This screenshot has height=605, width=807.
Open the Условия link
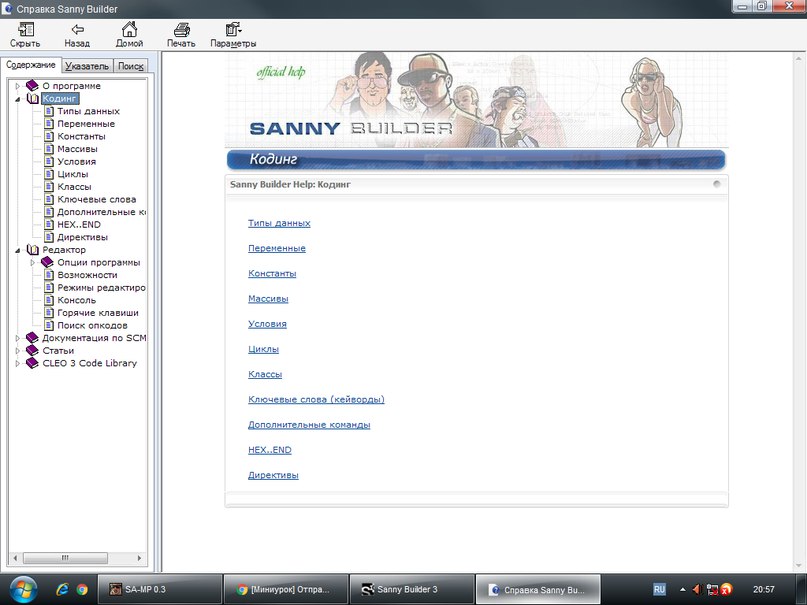click(x=267, y=324)
